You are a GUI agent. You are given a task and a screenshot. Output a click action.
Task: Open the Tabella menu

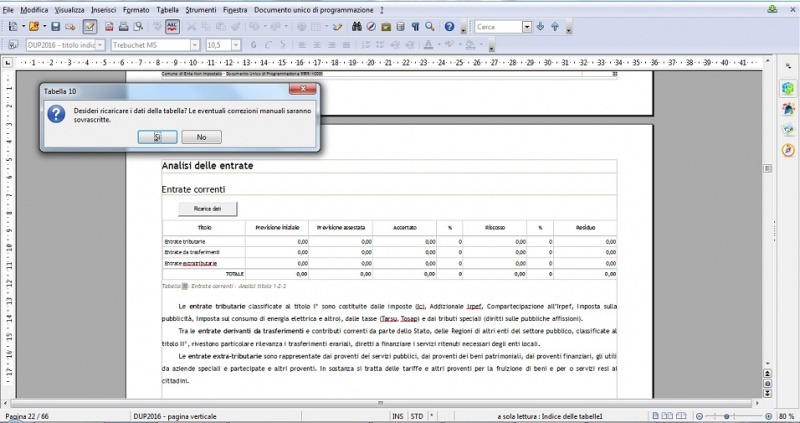click(x=168, y=9)
